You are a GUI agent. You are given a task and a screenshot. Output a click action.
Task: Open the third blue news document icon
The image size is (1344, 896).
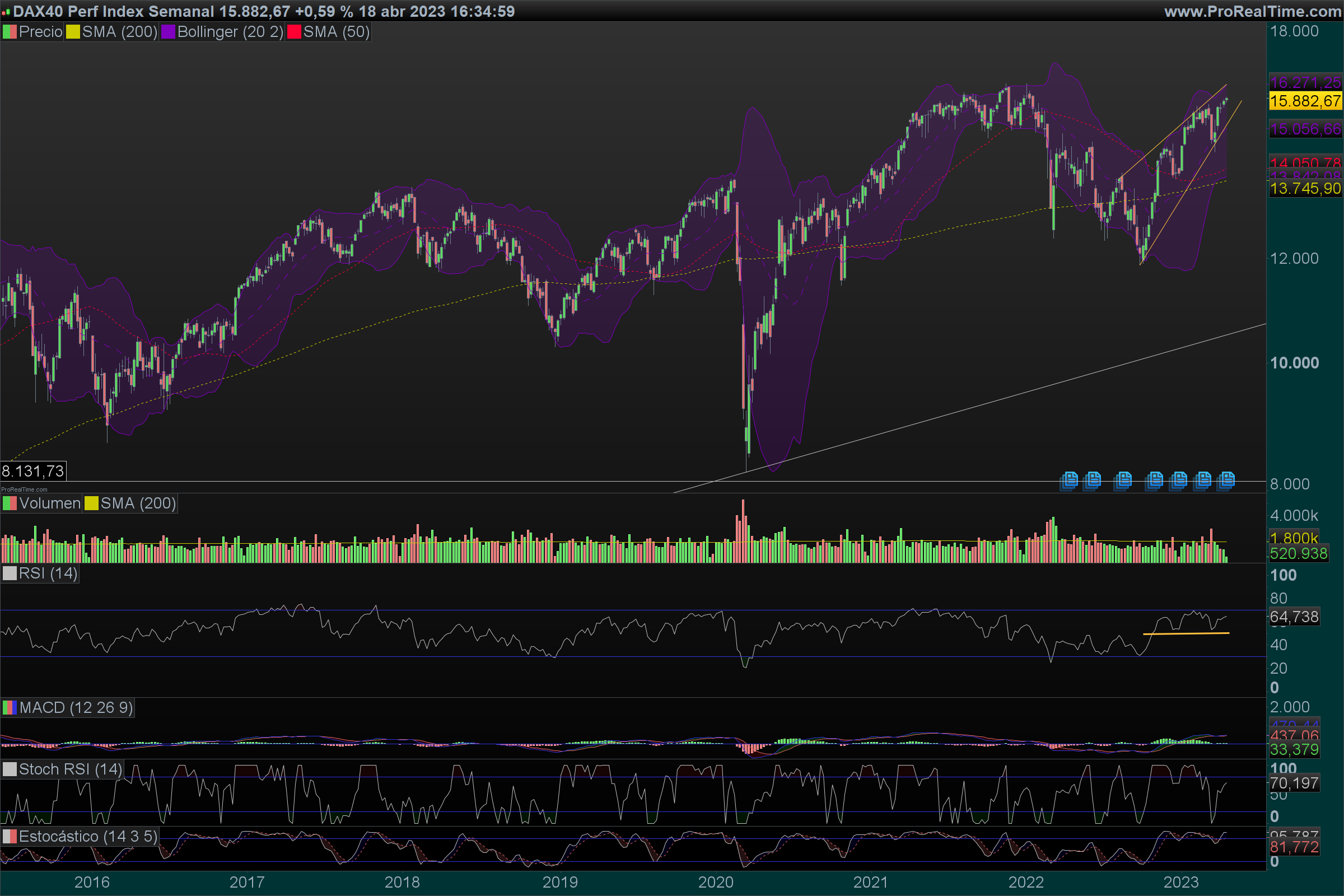(1123, 480)
